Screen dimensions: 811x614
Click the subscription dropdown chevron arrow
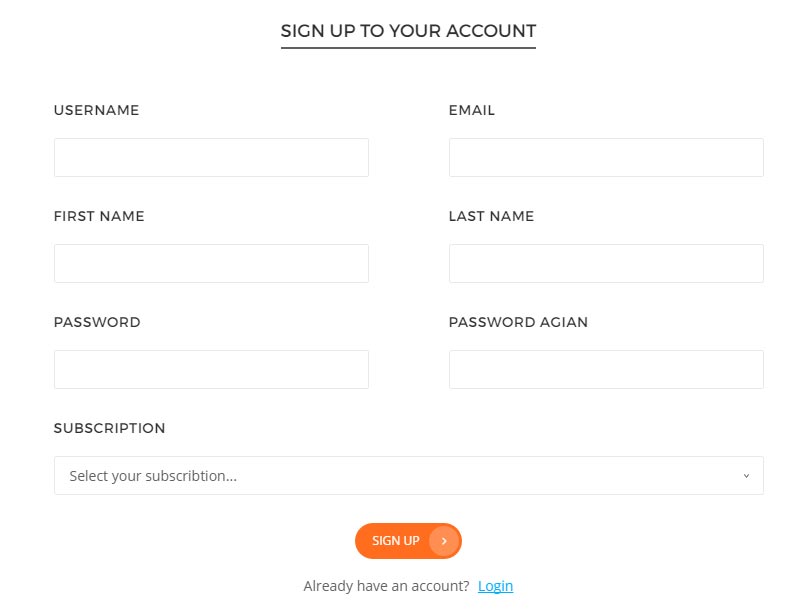click(x=746, y=476)
